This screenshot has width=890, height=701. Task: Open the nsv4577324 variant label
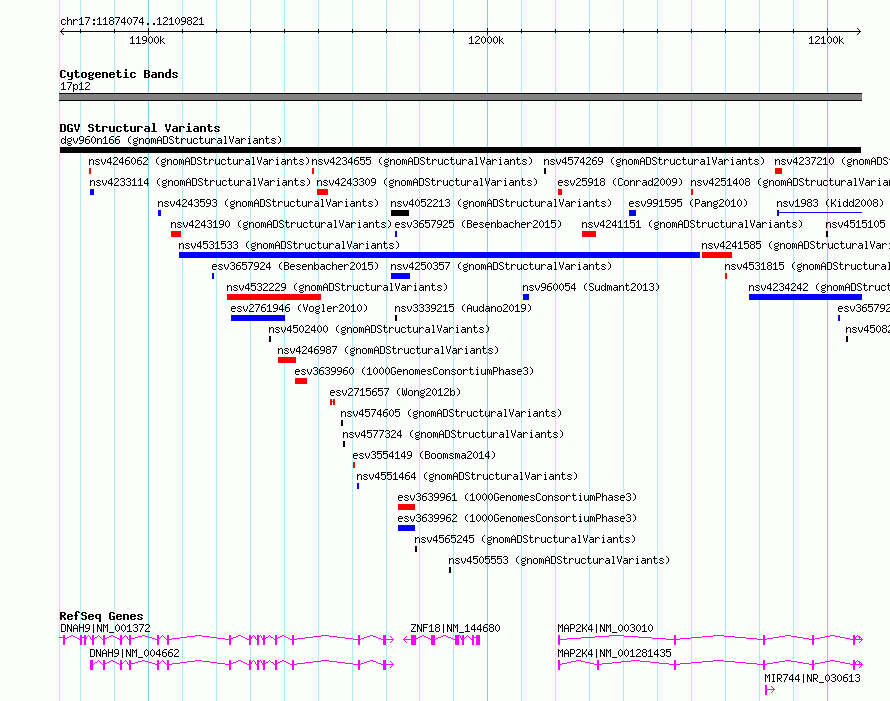pos(454,434)
